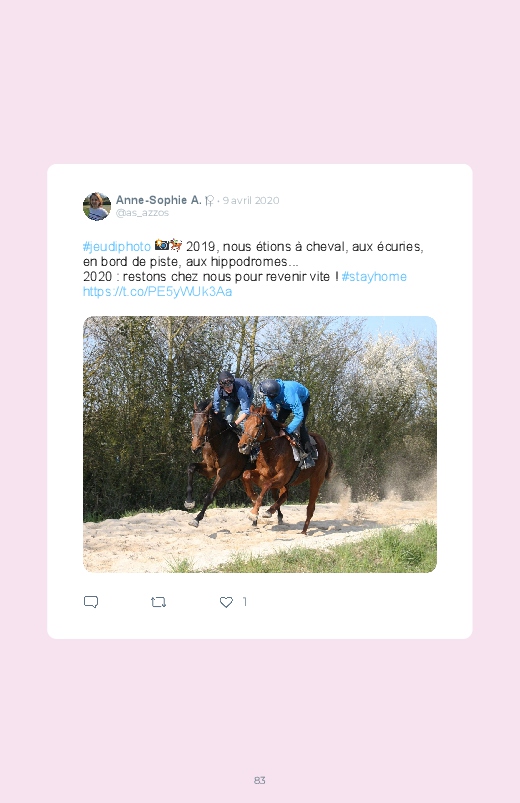
Task: Like the tweet with the heart icon
Action: pos(226,602)
